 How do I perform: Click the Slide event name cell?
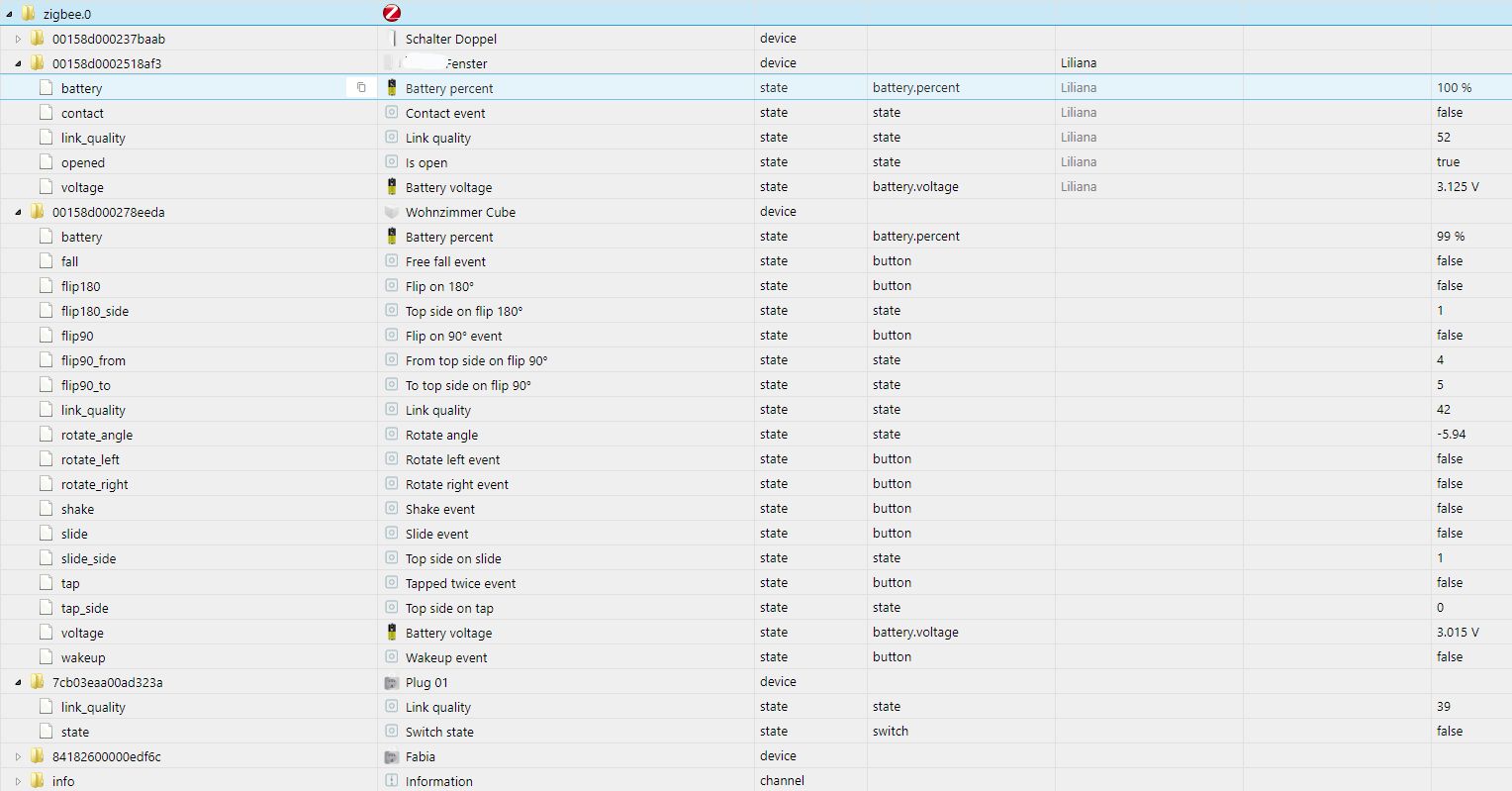[436, 534]
